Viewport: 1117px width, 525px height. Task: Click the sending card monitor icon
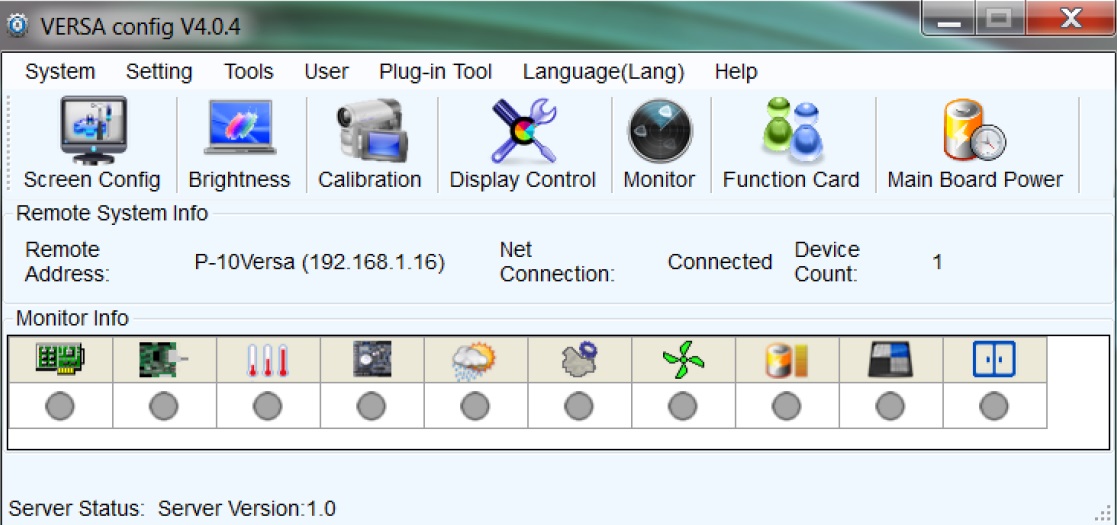point(60,360)
